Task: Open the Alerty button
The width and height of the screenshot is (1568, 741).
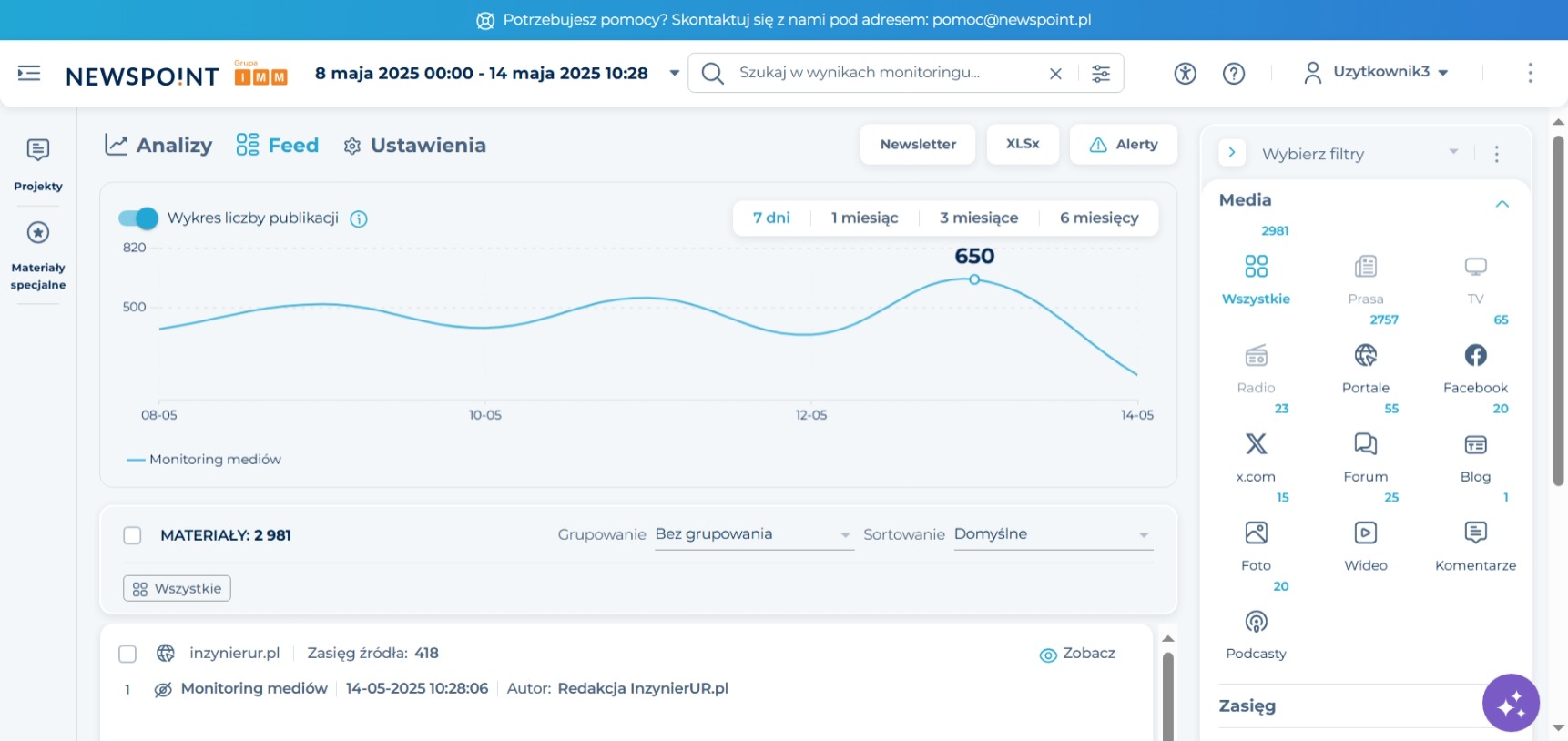Action: (x=1124, y=144)
